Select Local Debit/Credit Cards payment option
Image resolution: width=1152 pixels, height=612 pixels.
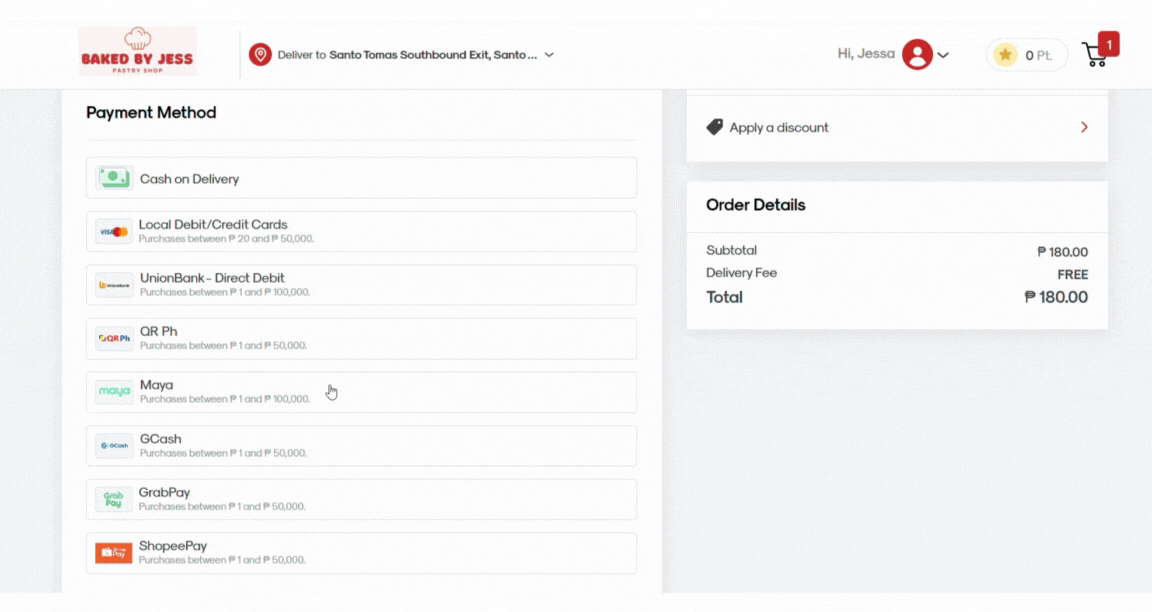click(x=361, y=231)
